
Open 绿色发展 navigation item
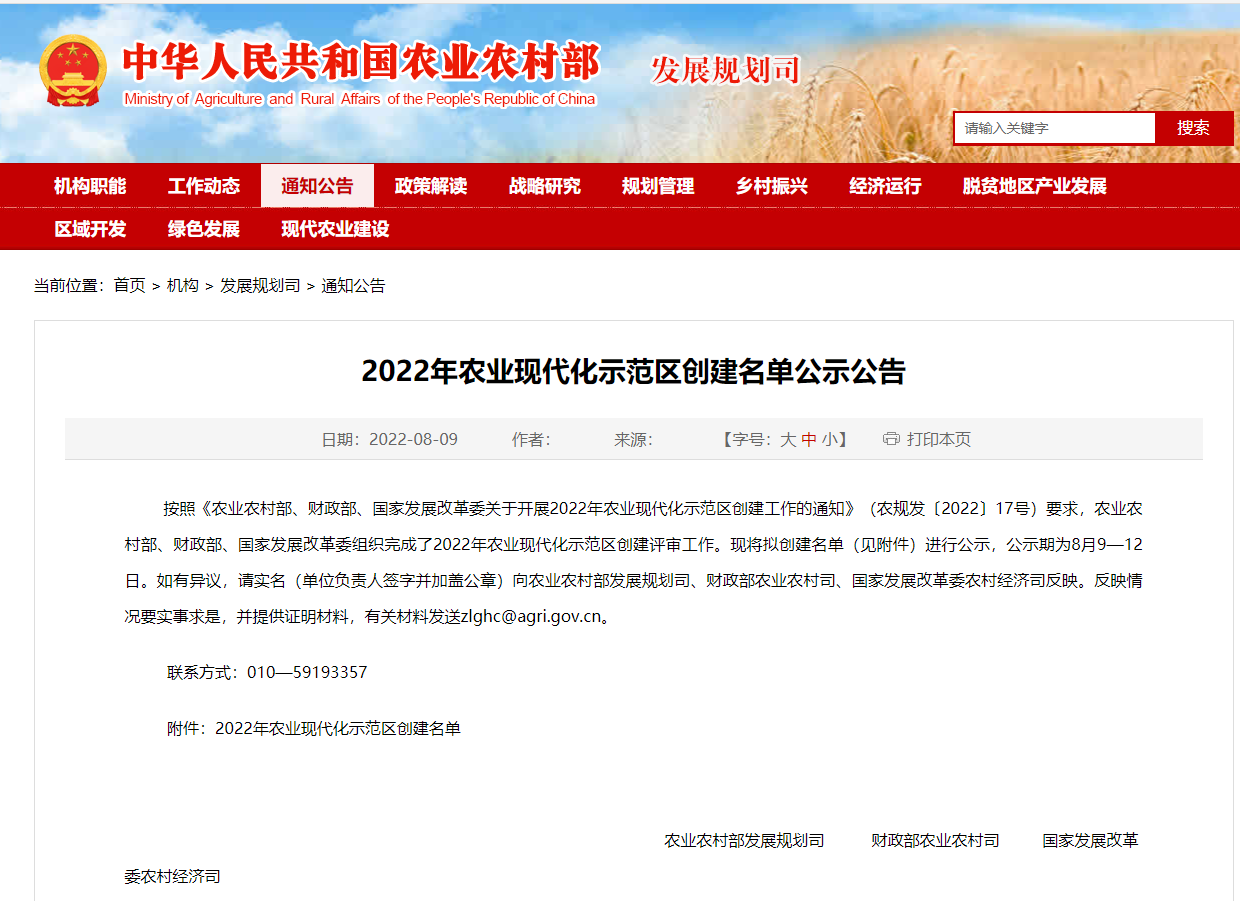pyautogui.click(x=204, y=229)
